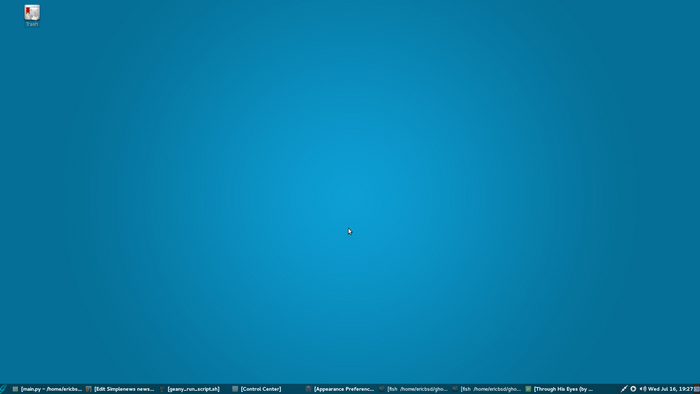Screen dimensions: 700x394
Task: Restore the second fish terminal window
Action: point(486,389)
